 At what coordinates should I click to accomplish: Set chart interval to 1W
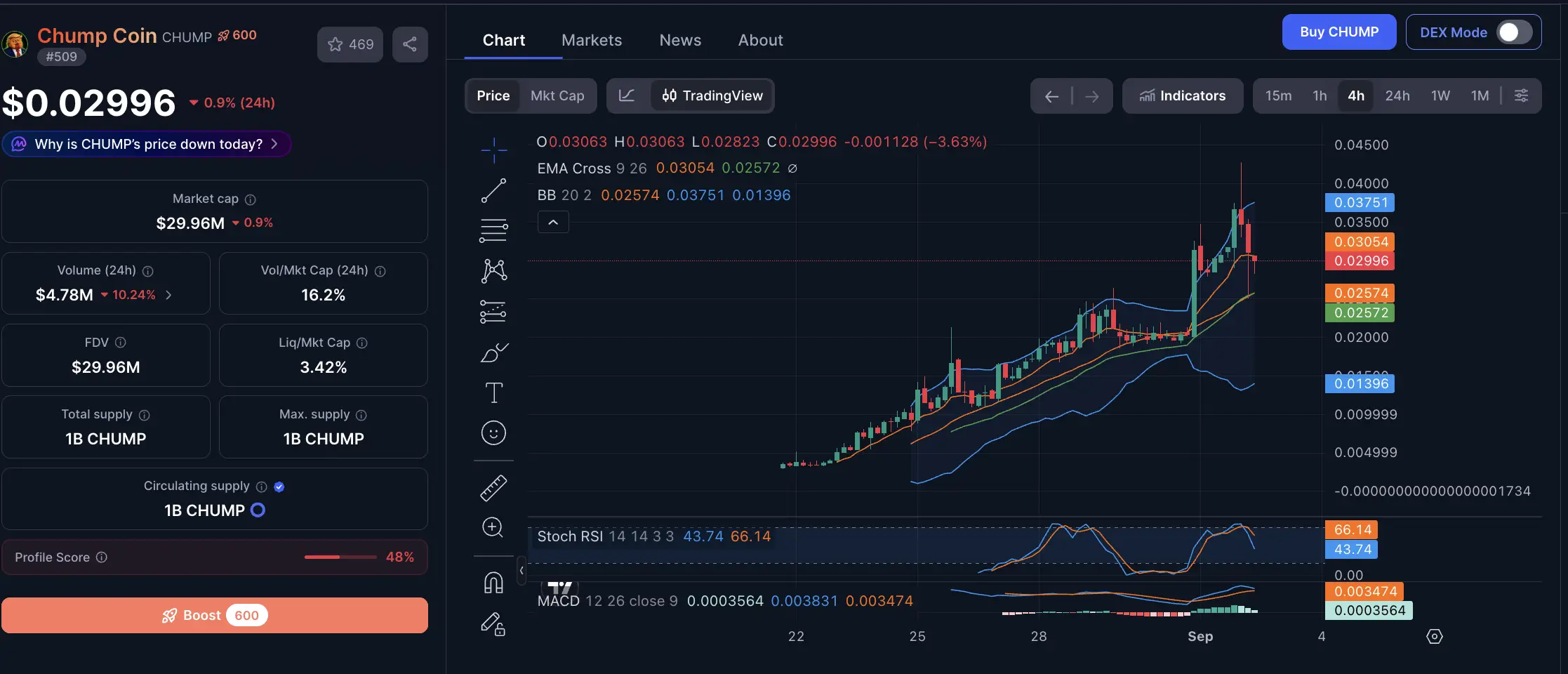(x=1440, y=95)
